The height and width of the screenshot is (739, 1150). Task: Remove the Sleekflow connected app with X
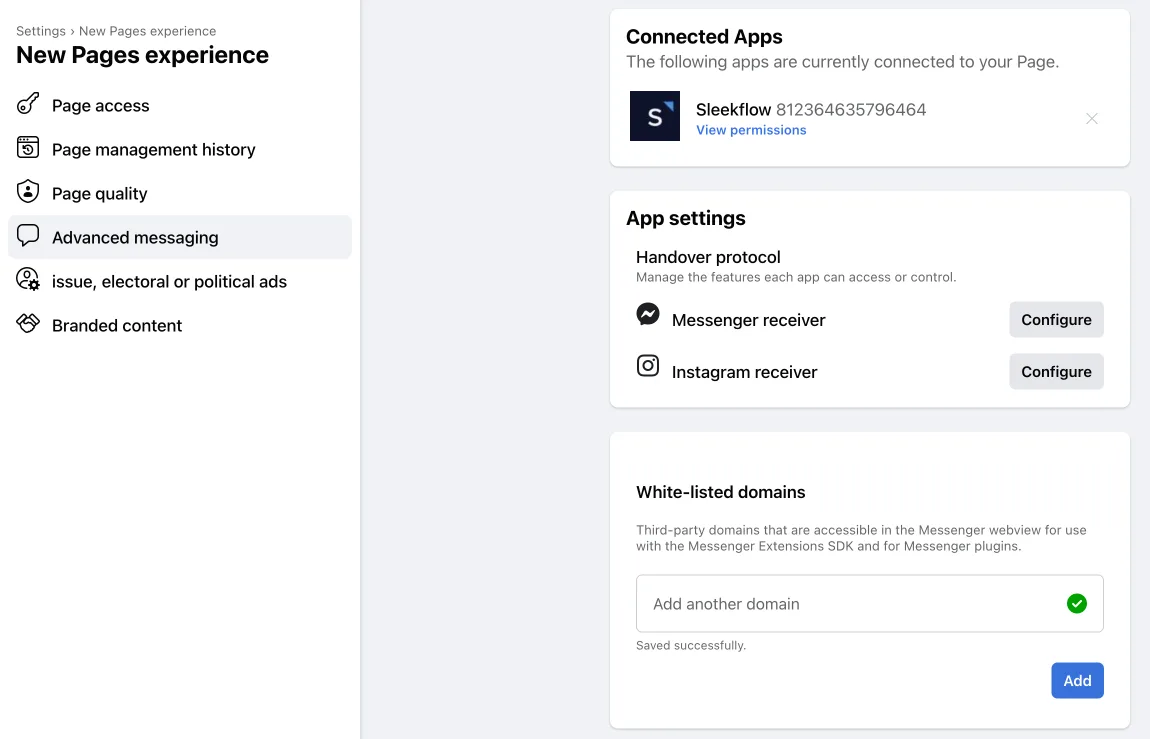pyautogui.click(x=1092, y=119)
